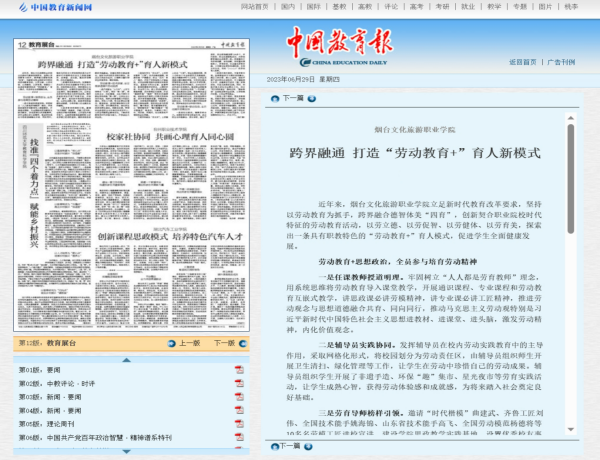
Task: Open PDF icon for 第01版：要闻
Action: [239, 370]
